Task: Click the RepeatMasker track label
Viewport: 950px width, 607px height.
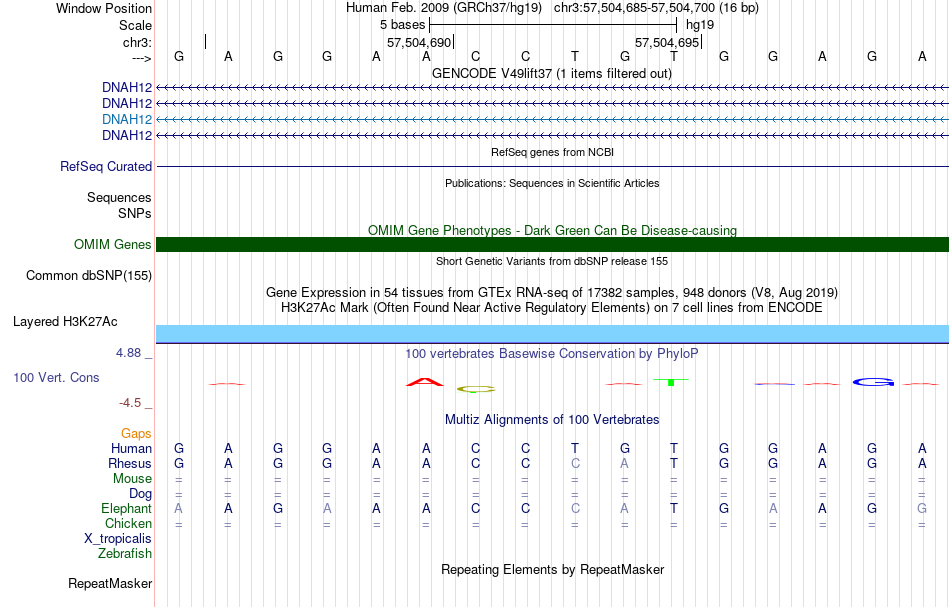Action: click(110, 583)
